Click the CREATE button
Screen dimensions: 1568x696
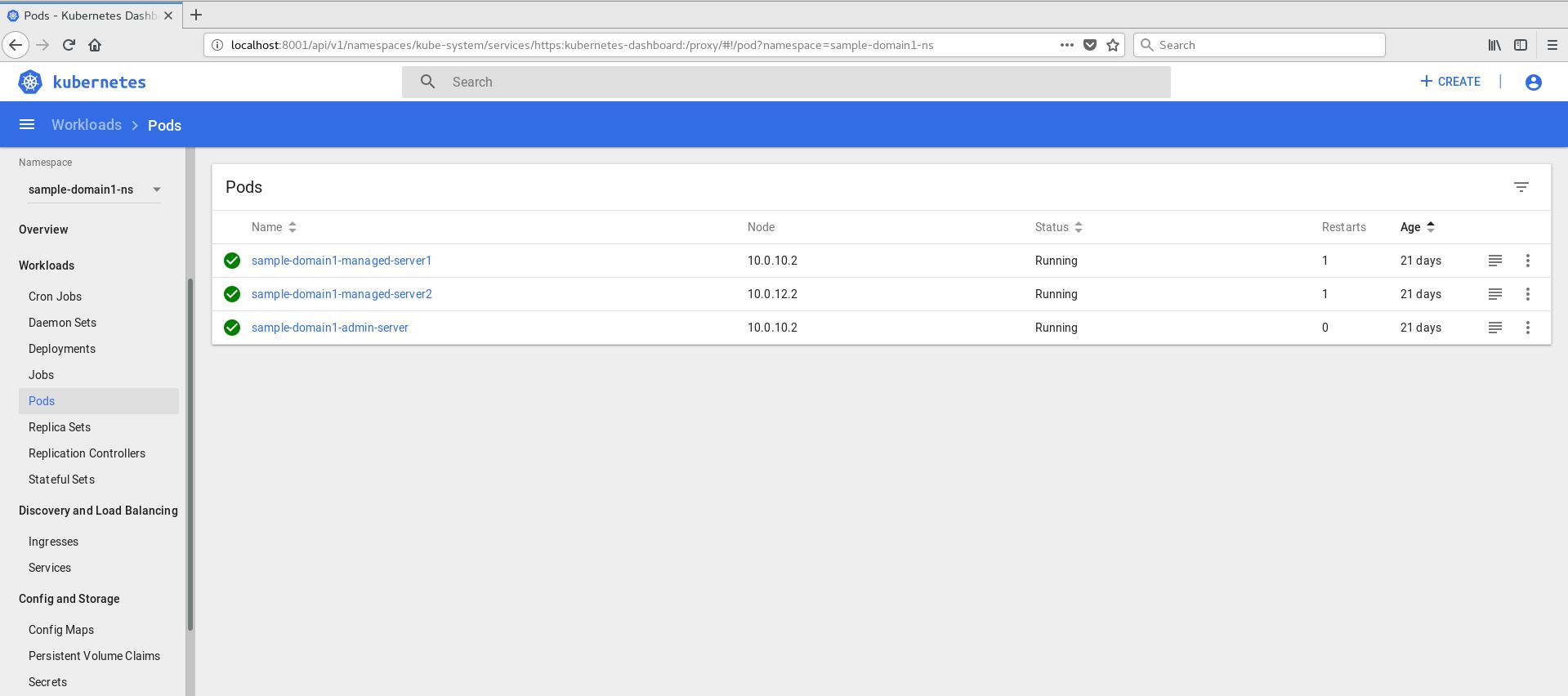coord(1450,82)
